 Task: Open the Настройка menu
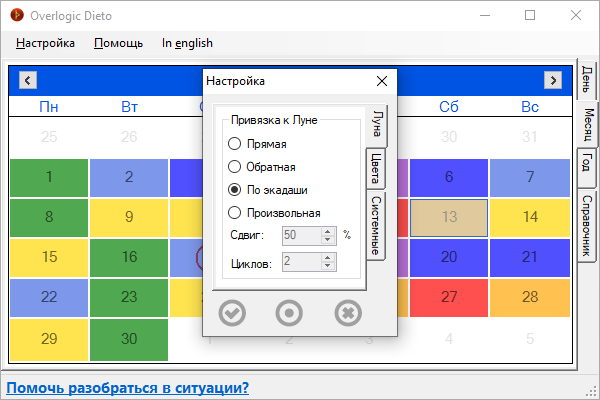click(x=46, y=43)
